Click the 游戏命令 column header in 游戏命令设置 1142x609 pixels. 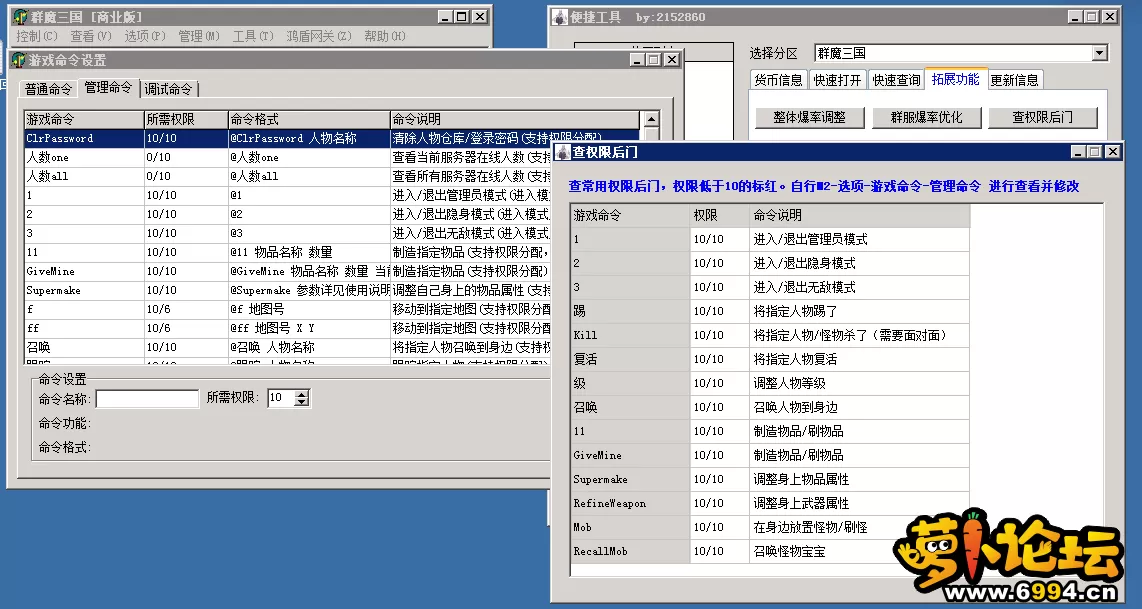pos(84,119)
